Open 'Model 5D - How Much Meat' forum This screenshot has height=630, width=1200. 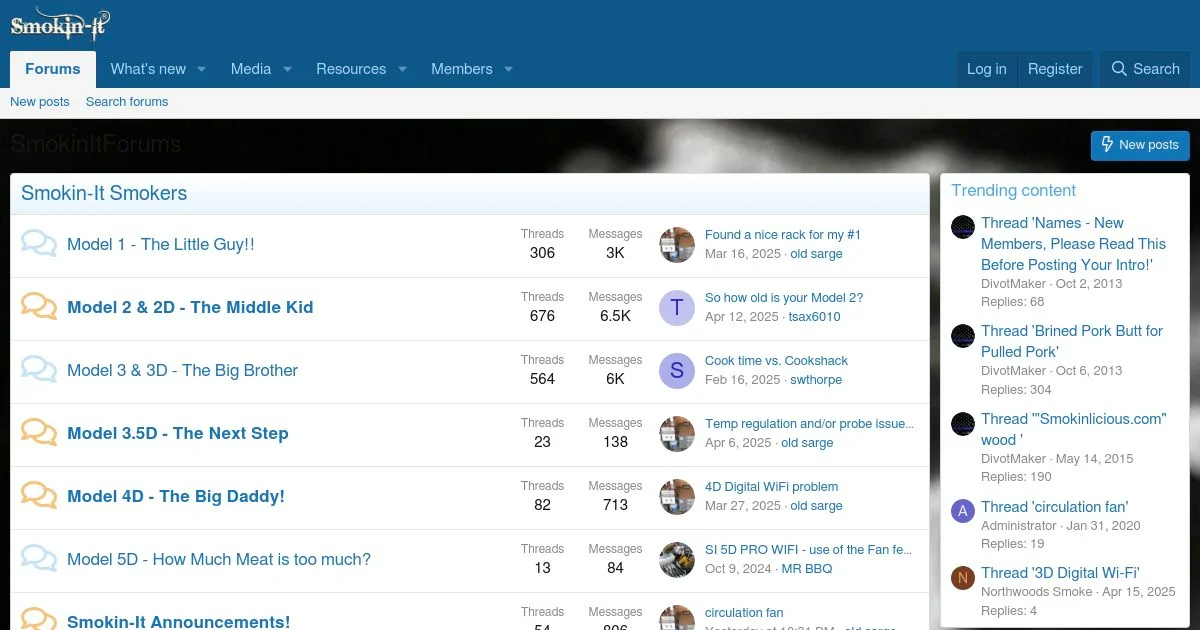[219, 559]
